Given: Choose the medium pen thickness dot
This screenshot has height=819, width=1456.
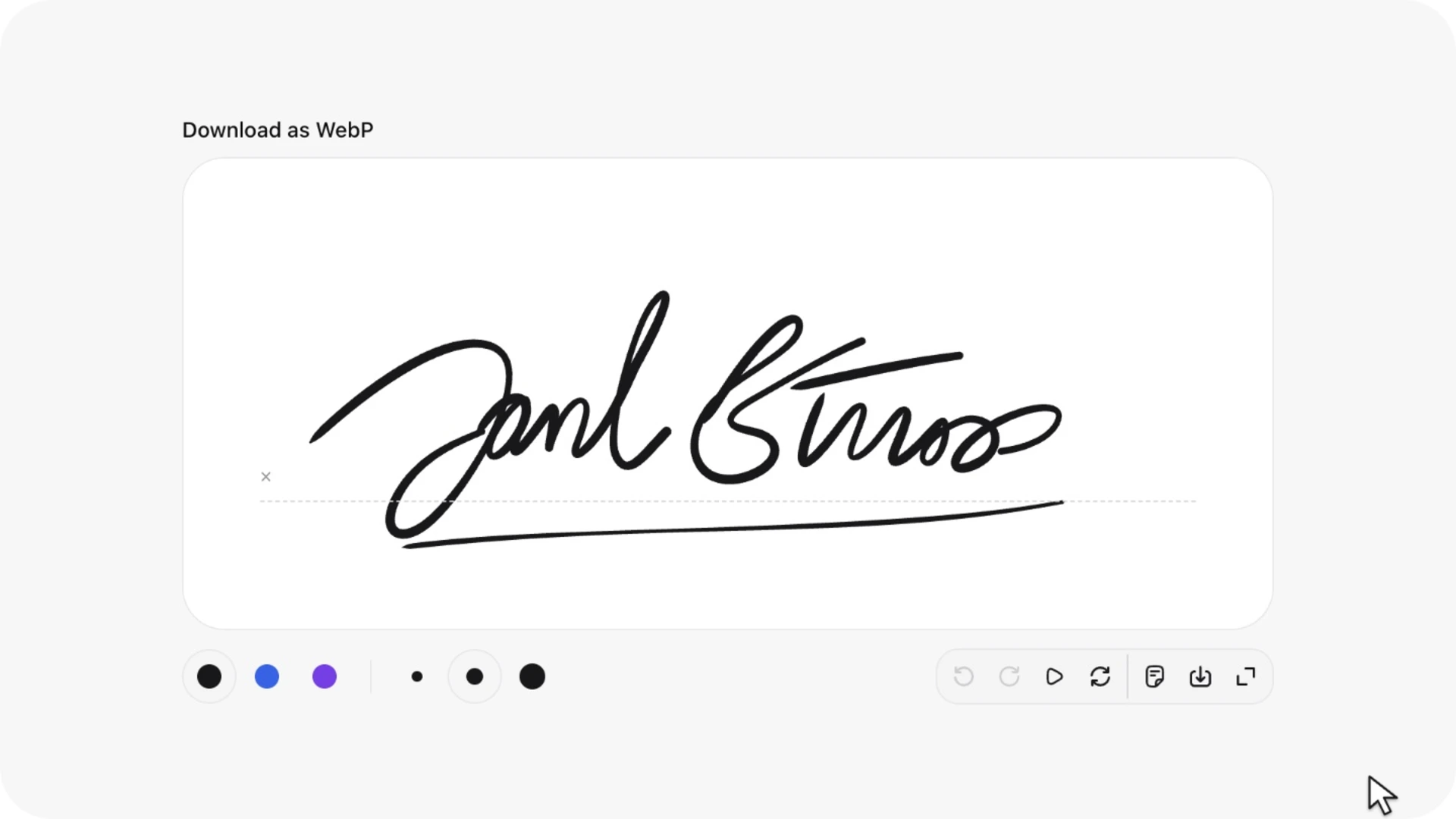Looking at the screenshot, I should 475,676.
